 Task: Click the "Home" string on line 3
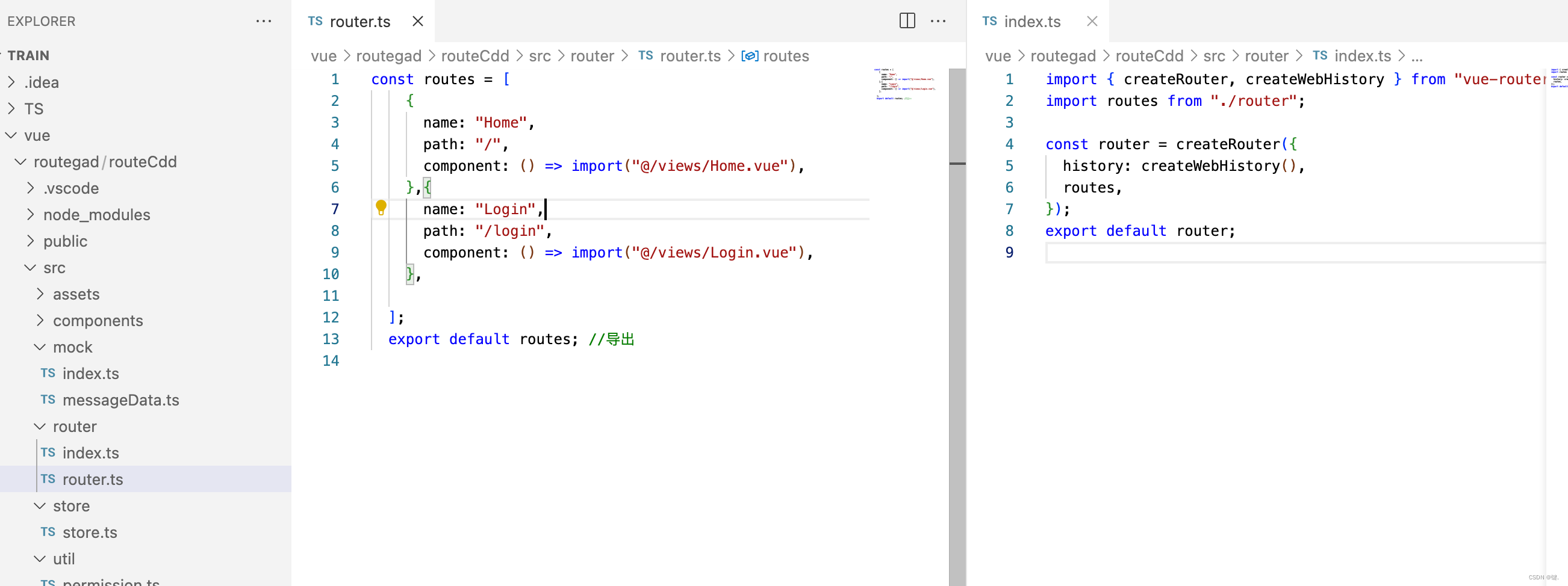point(500,122)
